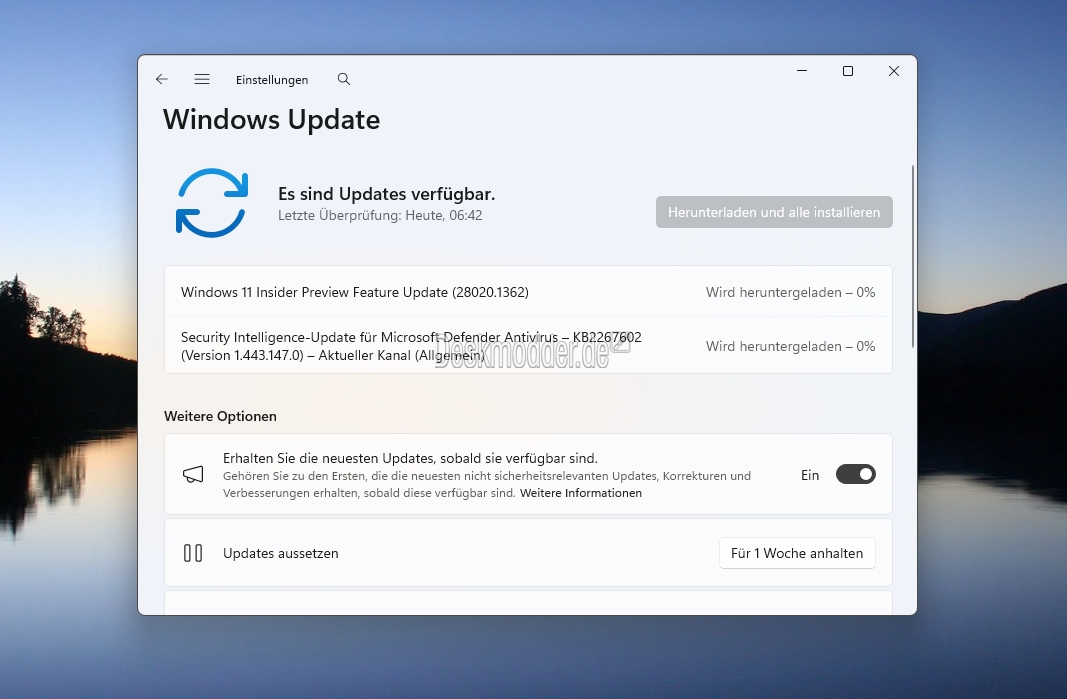The height and width of the screenshot is (699, 1067).
Task: Click the 'Einstellungen' title in header
Action: [272, 80]
